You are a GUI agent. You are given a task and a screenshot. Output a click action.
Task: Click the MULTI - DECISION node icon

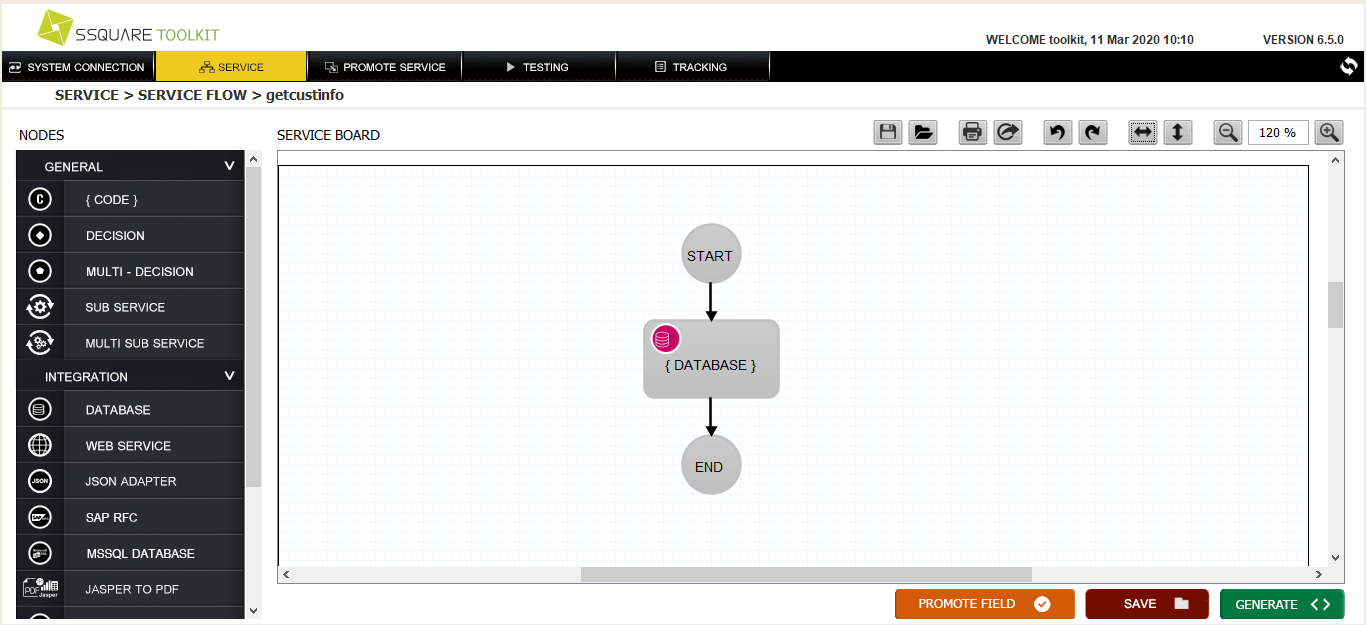click(40, 271)
